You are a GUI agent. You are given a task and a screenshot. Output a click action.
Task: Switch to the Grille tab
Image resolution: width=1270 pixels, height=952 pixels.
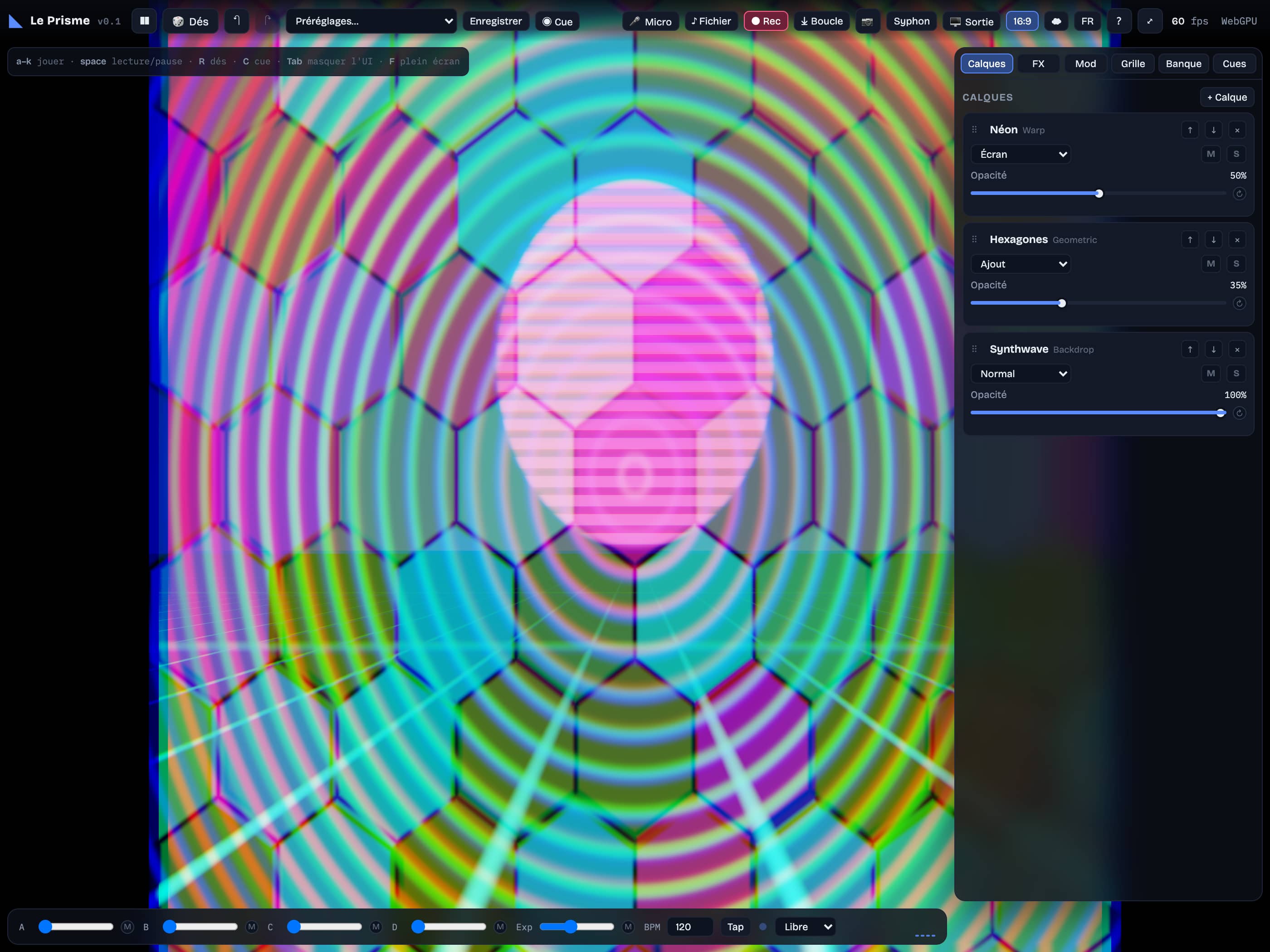1133,64
